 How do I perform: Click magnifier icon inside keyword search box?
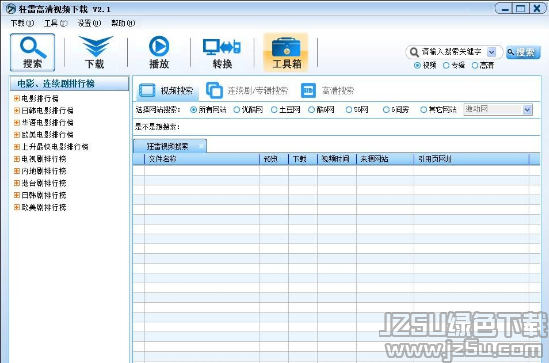click(414, 52)
